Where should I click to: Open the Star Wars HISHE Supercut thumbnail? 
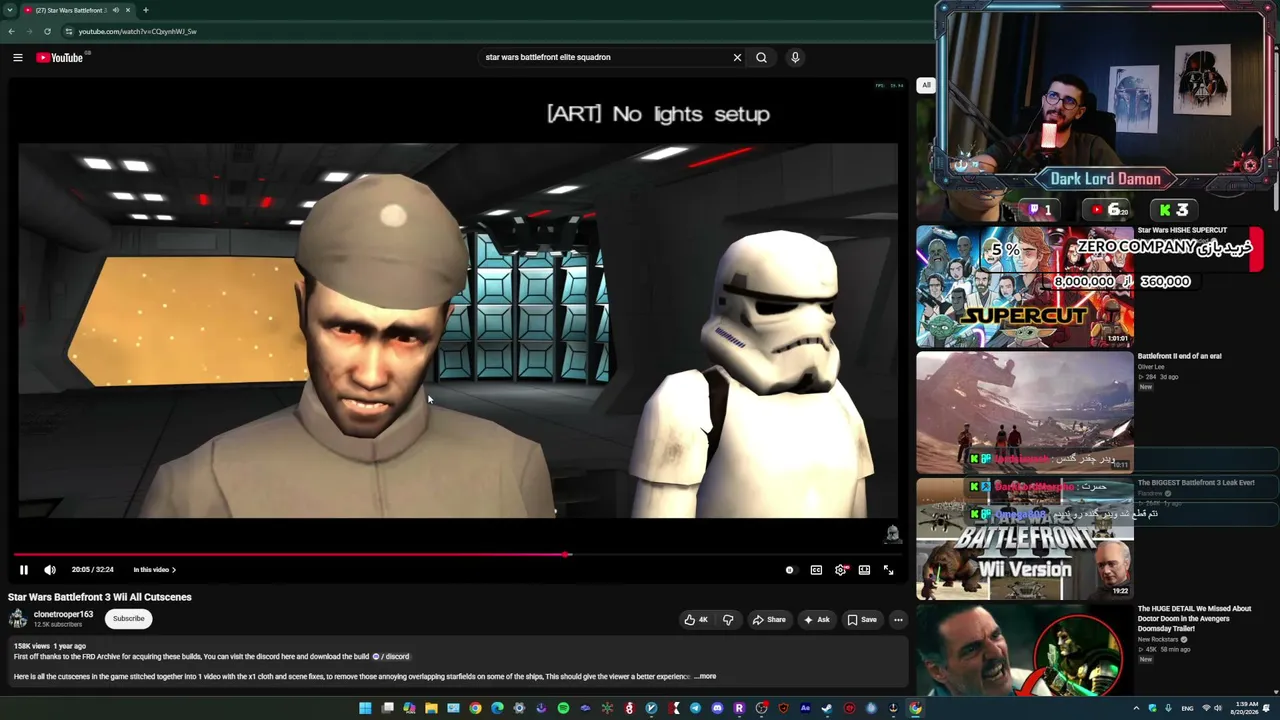pyautogui.click(x=1025, y=286)
